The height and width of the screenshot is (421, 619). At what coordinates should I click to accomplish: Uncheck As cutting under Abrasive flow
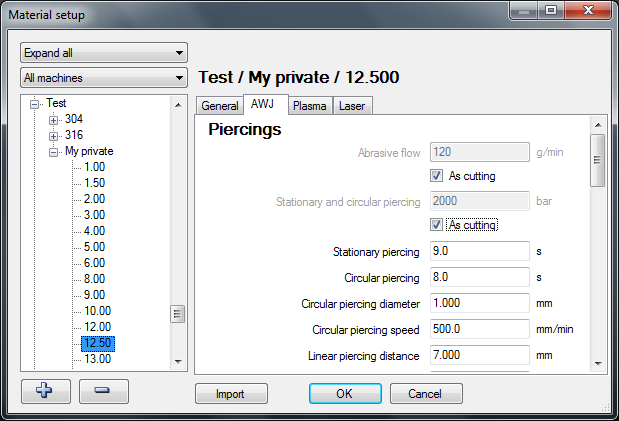click(437, 176)
